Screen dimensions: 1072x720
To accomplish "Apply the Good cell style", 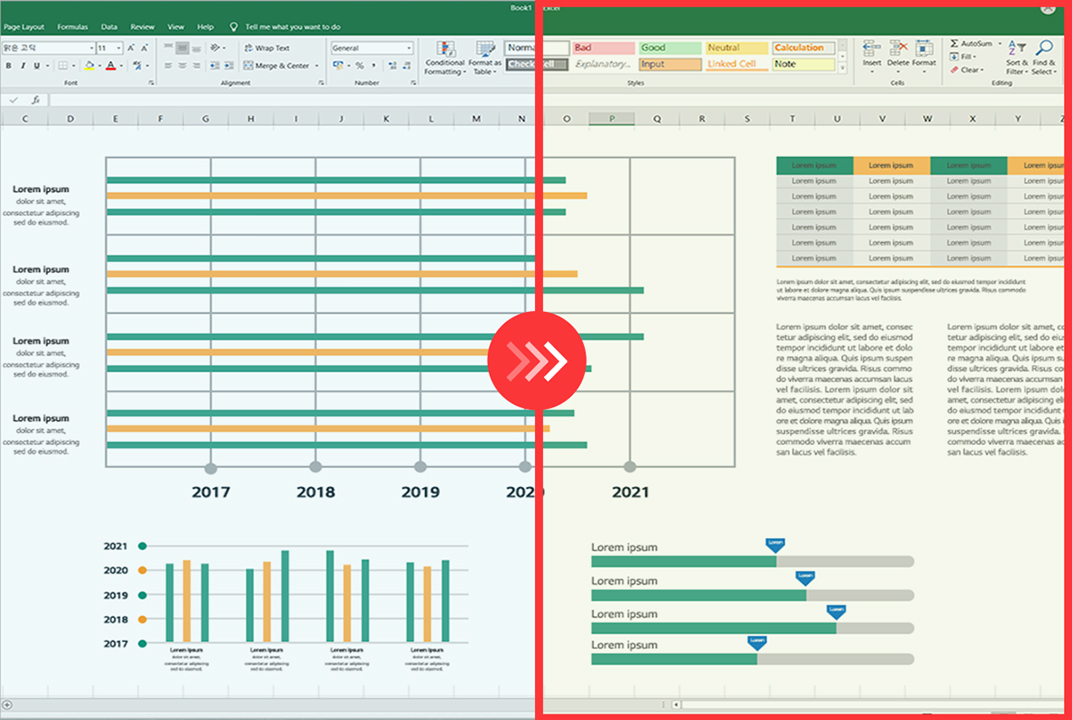I will (668, 47).
